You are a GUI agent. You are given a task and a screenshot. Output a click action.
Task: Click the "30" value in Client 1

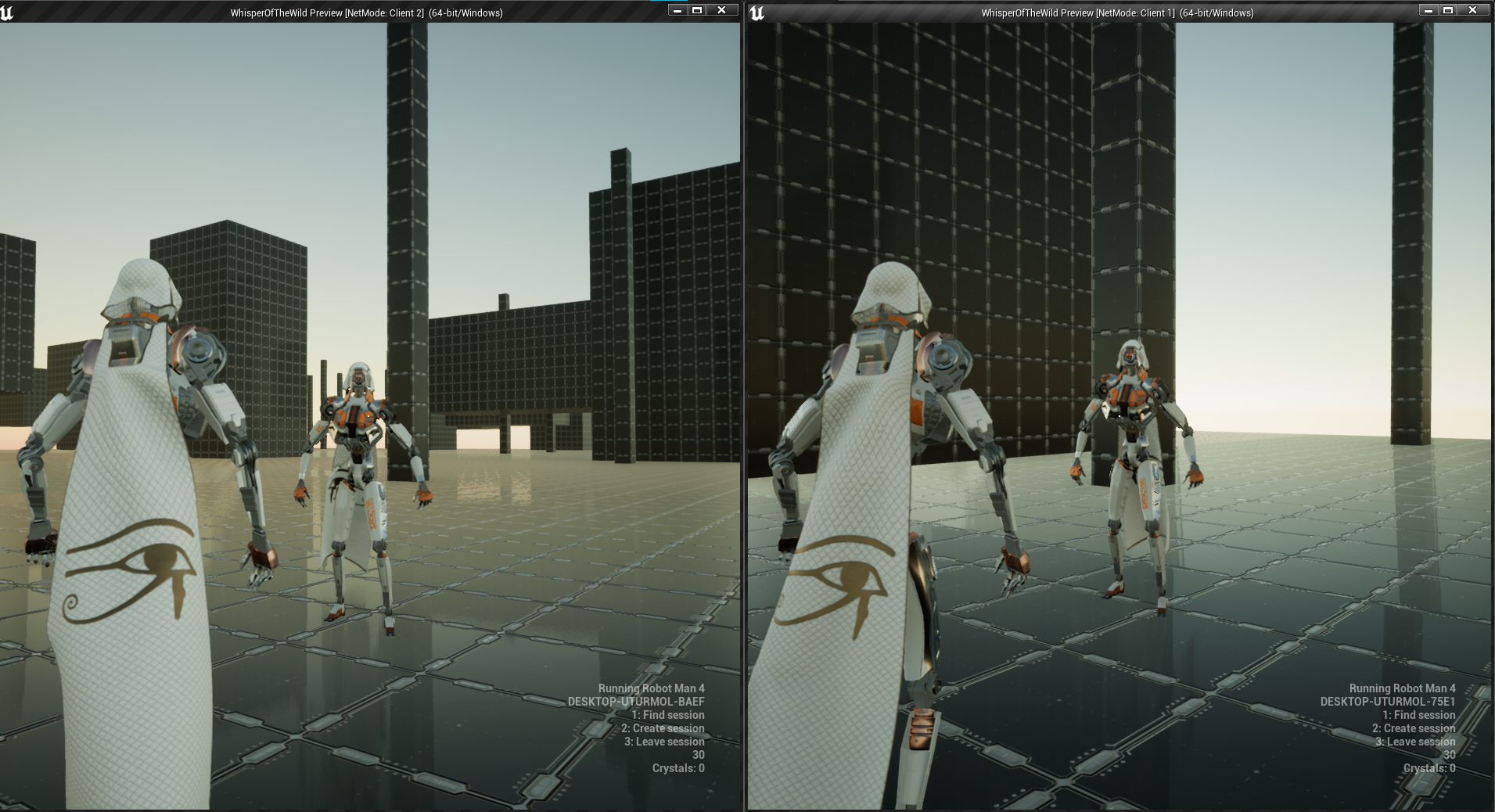(x=1450, y=755)
